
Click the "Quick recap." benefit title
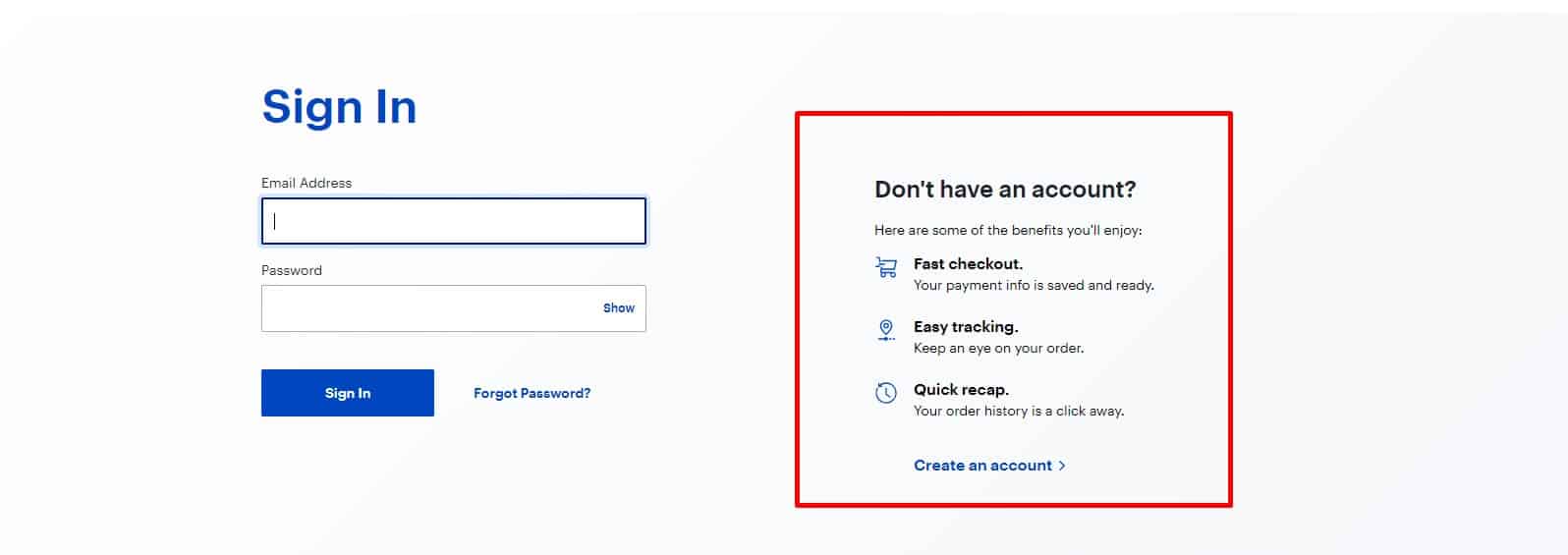click(961, 389)
